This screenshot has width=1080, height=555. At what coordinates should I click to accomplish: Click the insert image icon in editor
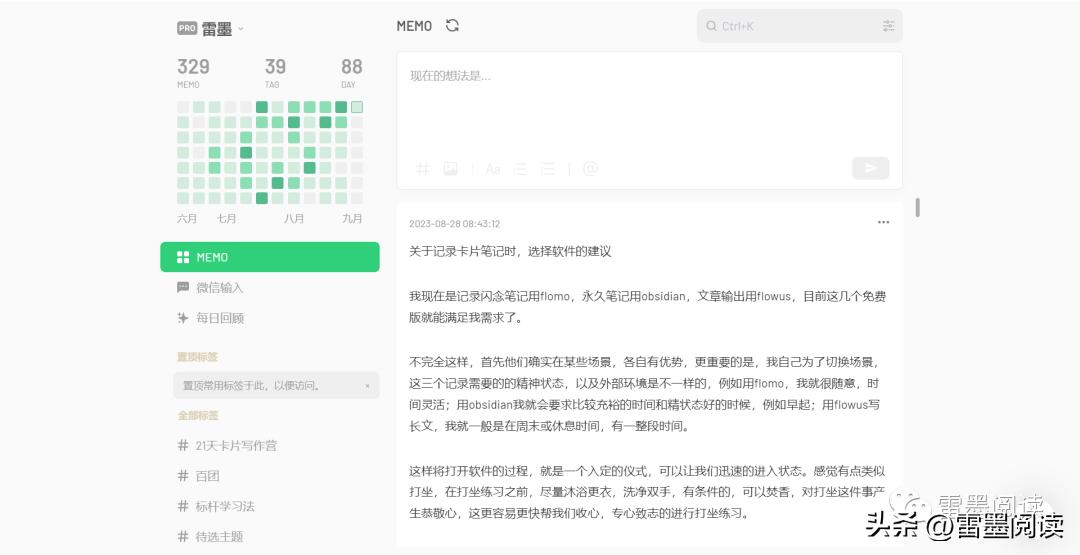pos(451,169)
